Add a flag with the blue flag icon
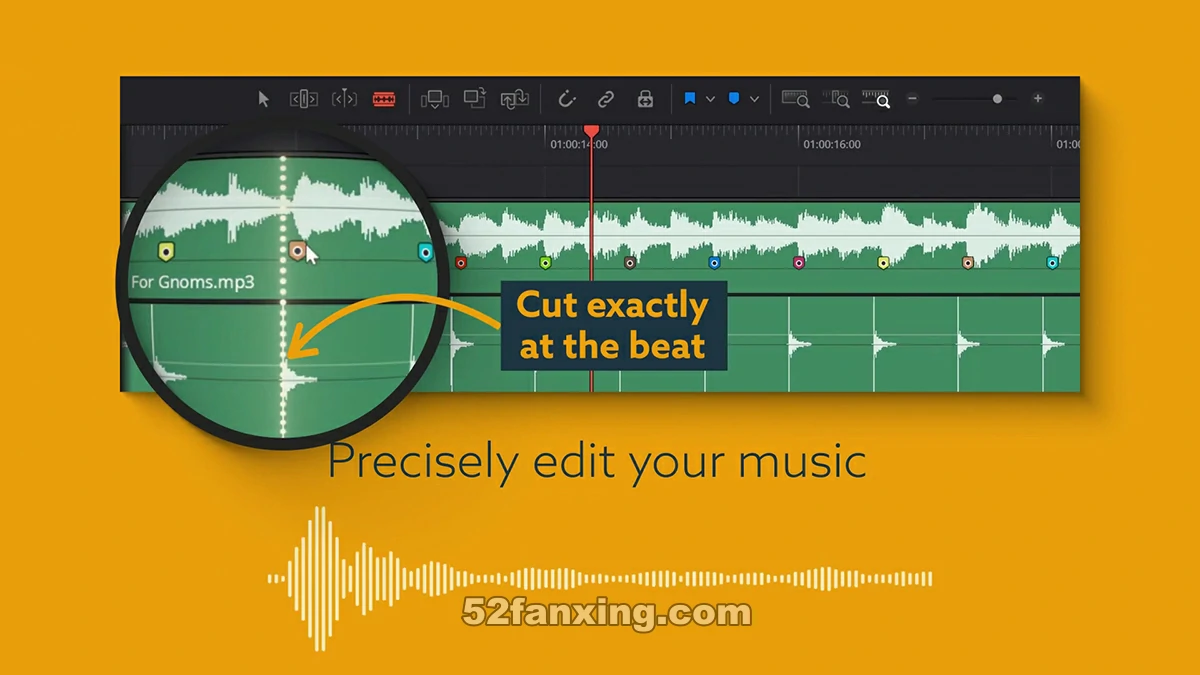 tap(690, 99)
